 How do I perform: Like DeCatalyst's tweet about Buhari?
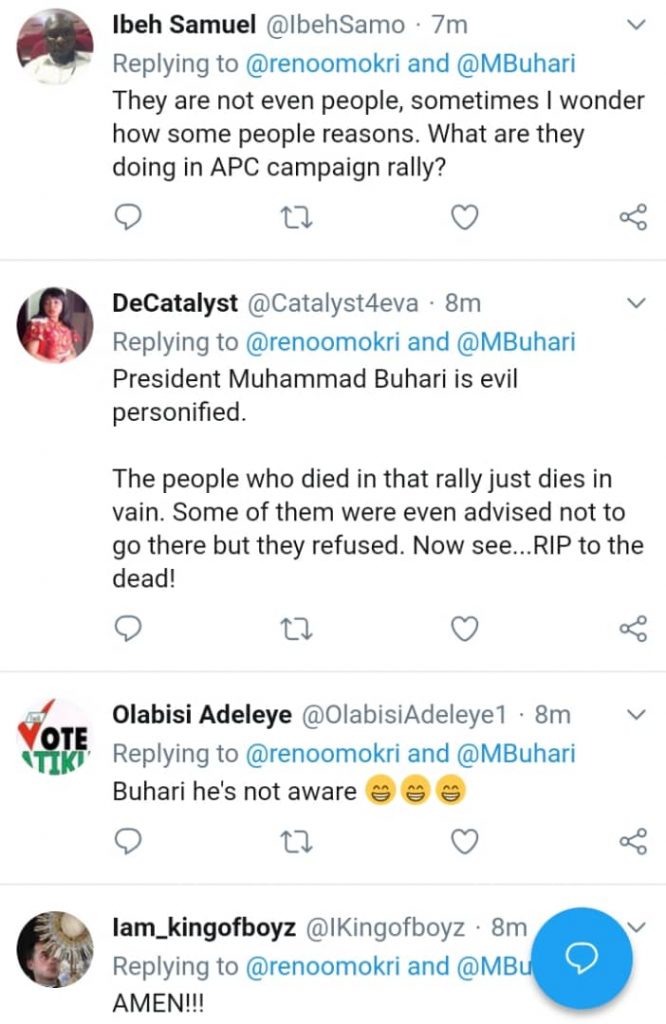[x=465, y=628]
